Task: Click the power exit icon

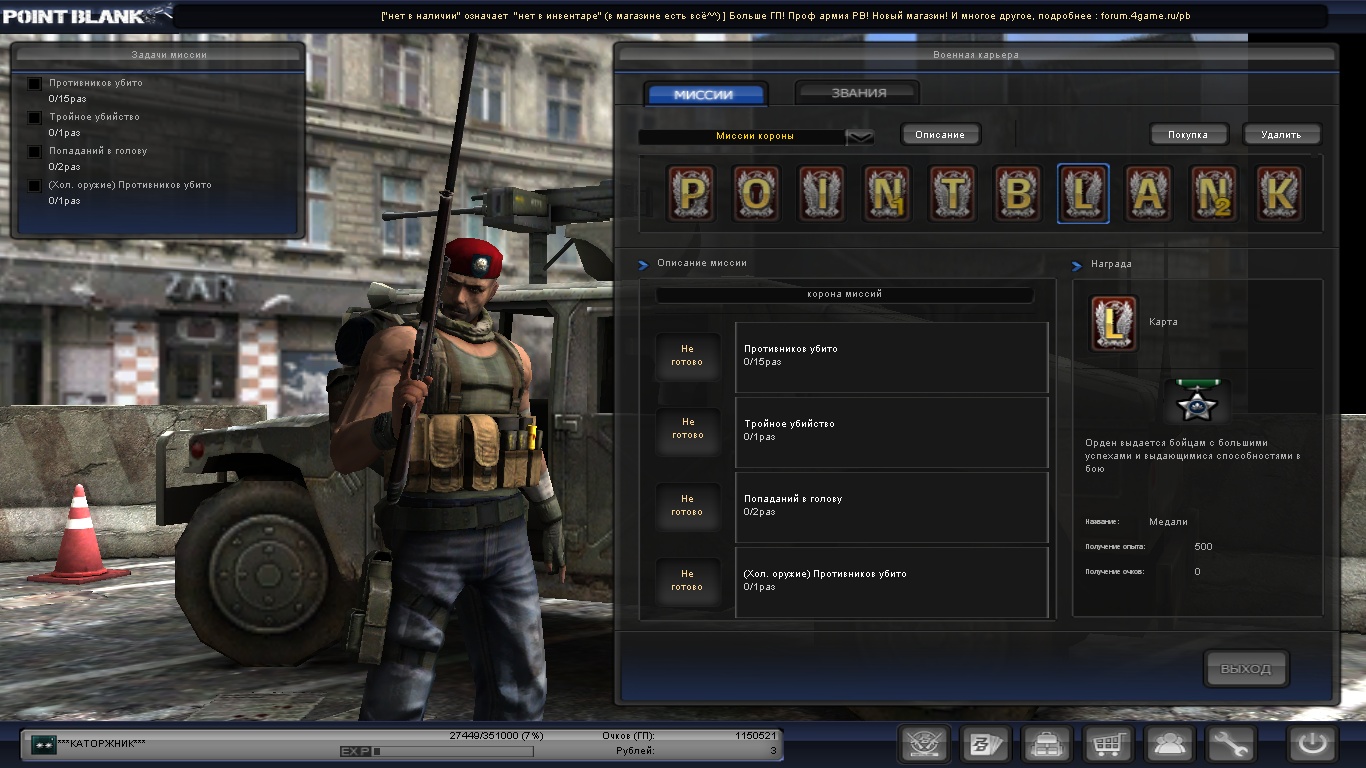Action: tap(1312, 745)
